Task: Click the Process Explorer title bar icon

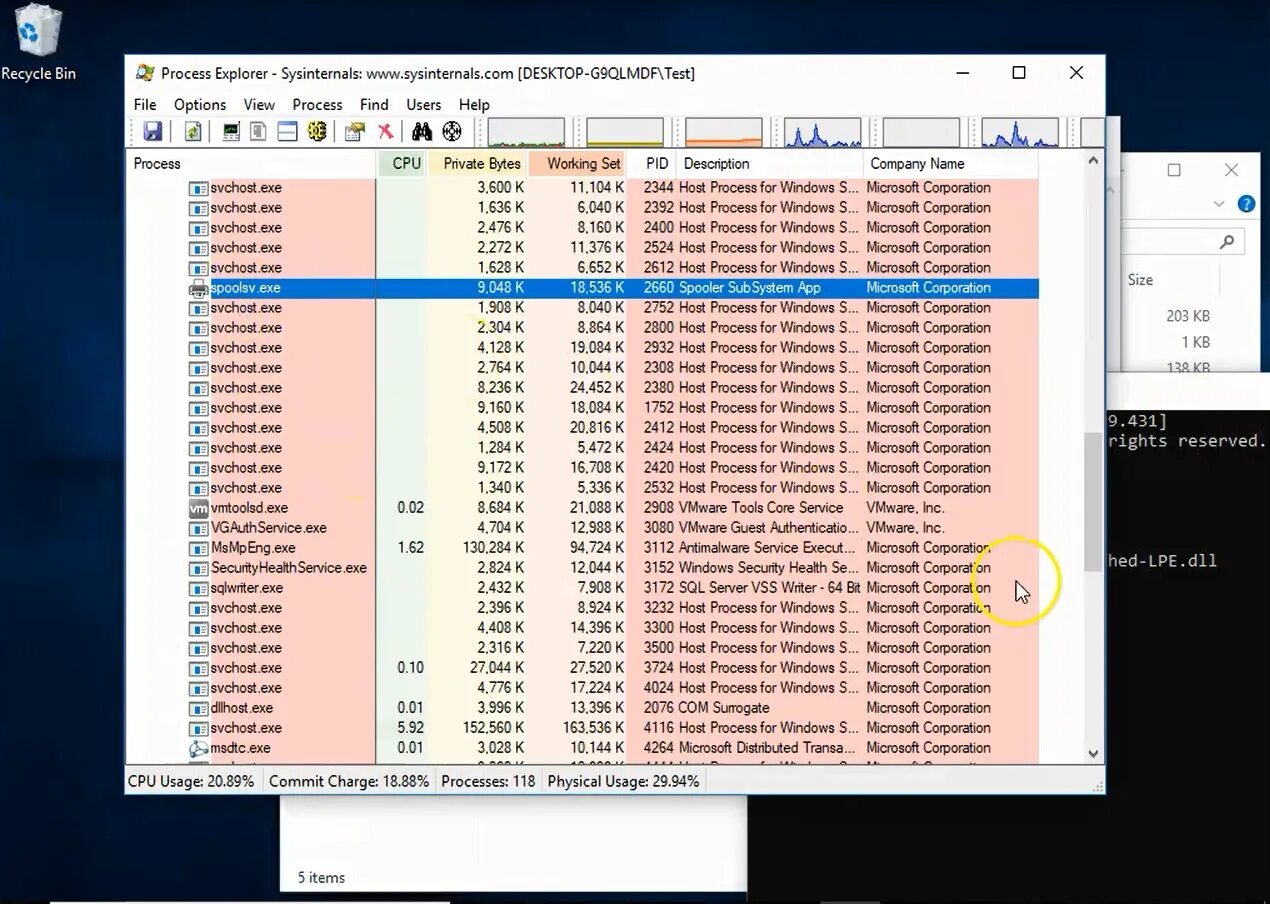Action: coord(146,73)
